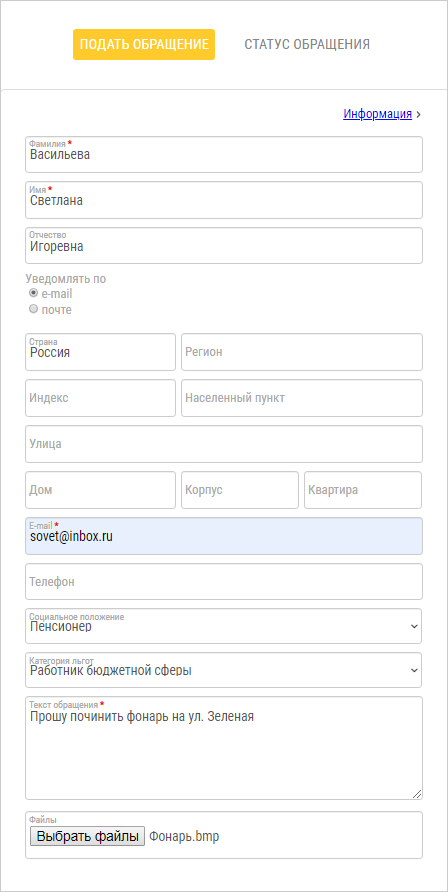Screen dimensions: 448x892
Task: Click the textarea resize grip icon
Action: click(417, 794)
